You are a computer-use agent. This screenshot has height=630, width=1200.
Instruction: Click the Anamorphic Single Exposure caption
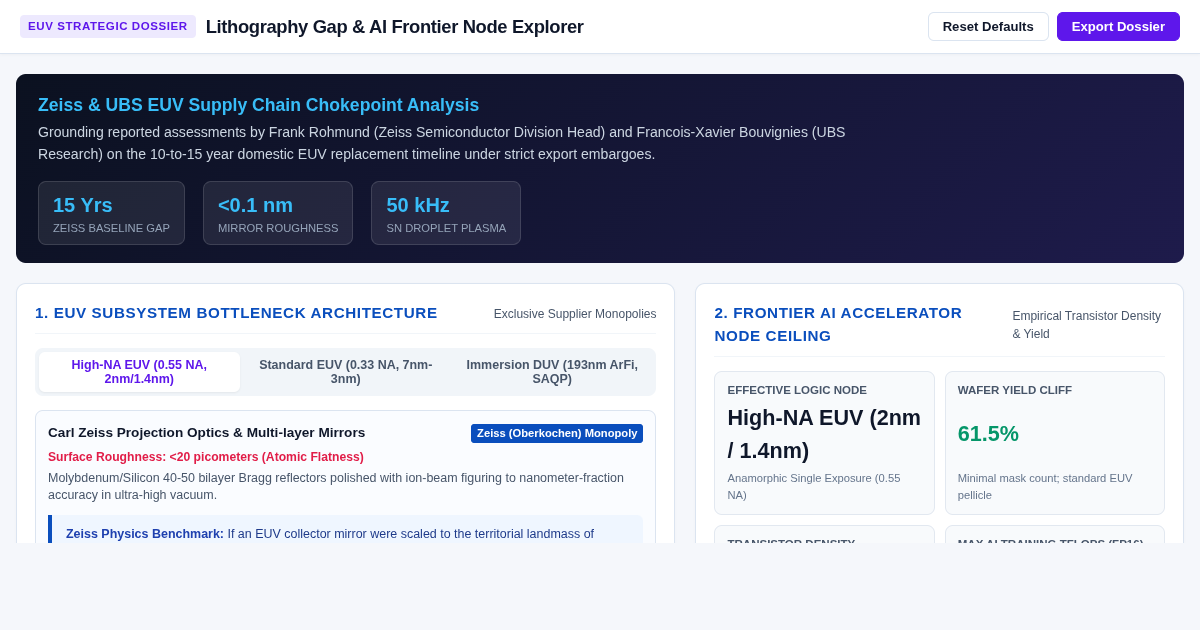click(x=814, y=487)
